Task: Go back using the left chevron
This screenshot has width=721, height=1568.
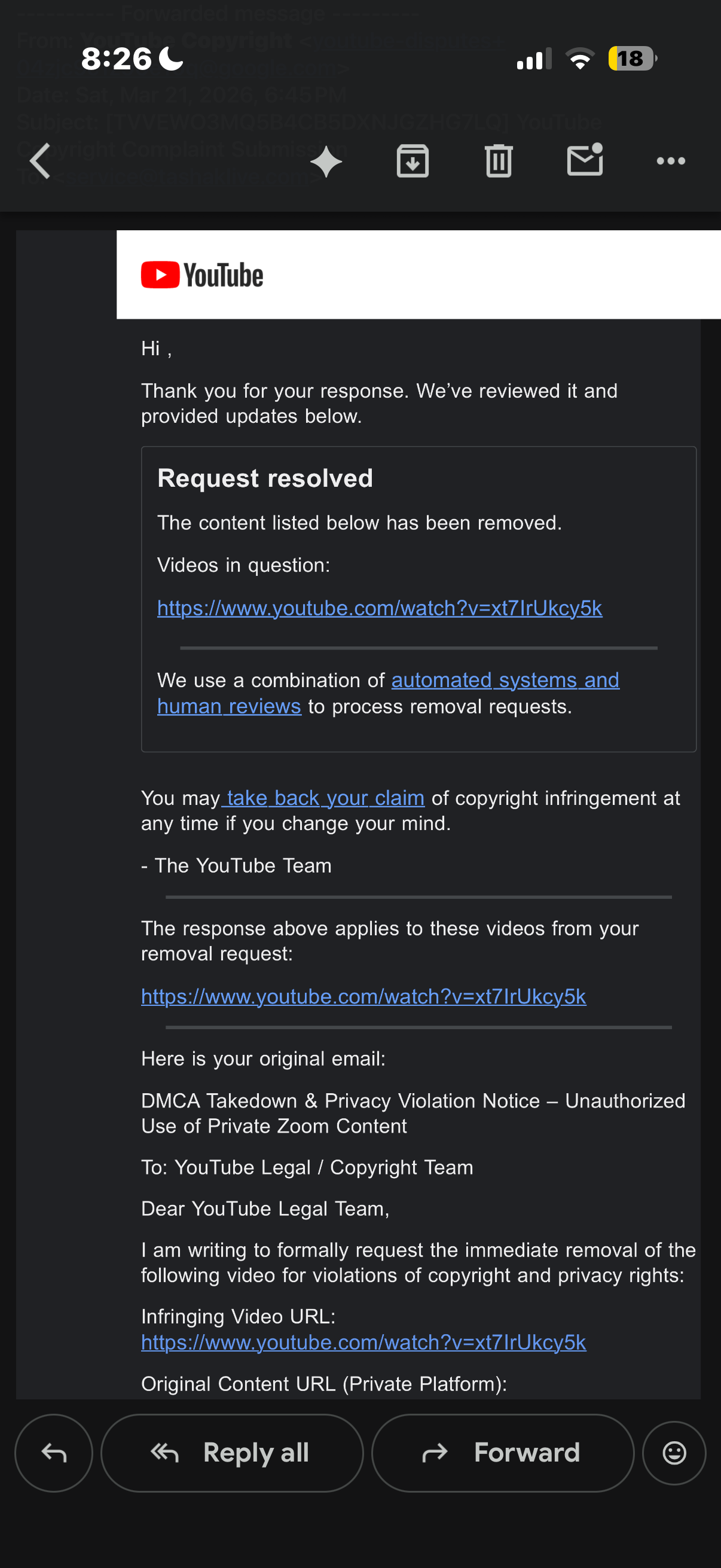Action: coord(40,161)
